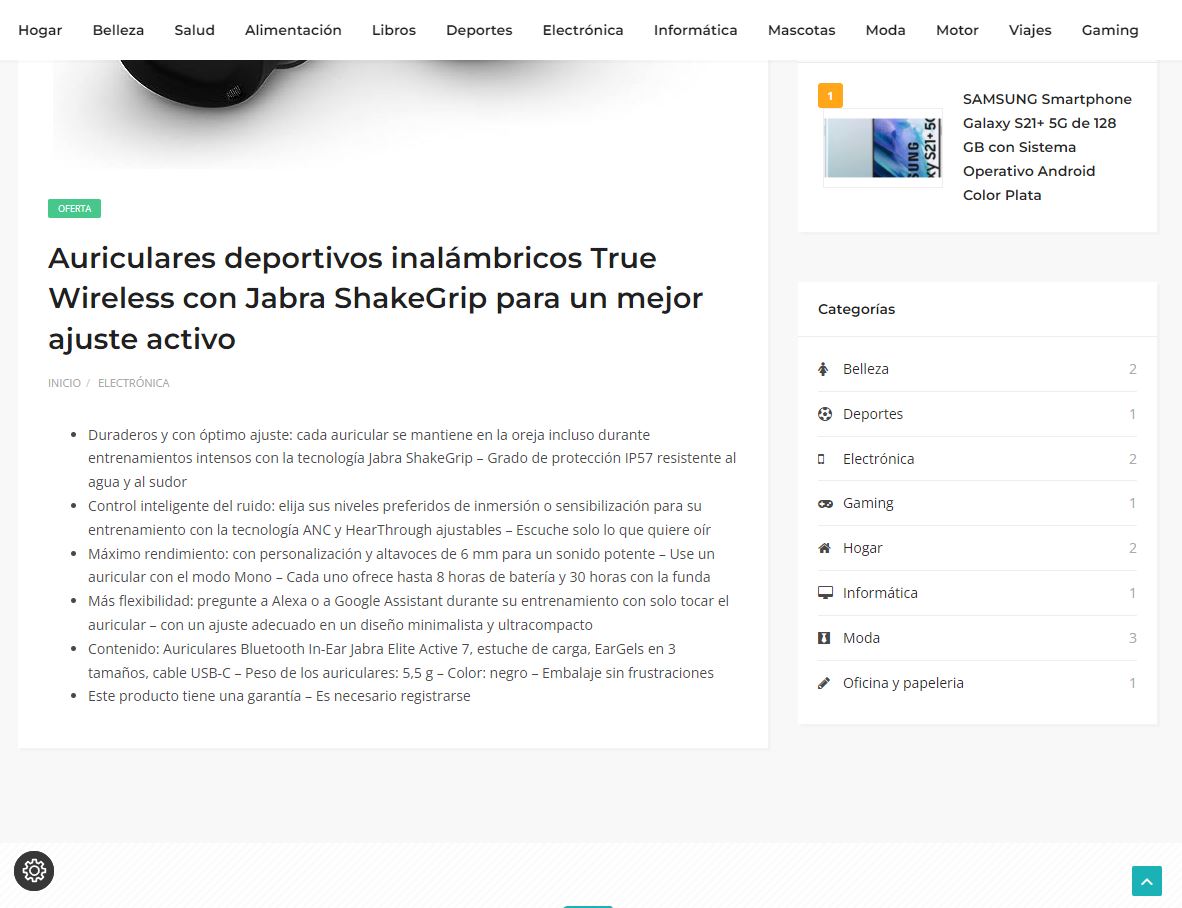Open Belleza in the top navigation

(x=118, y=30)
